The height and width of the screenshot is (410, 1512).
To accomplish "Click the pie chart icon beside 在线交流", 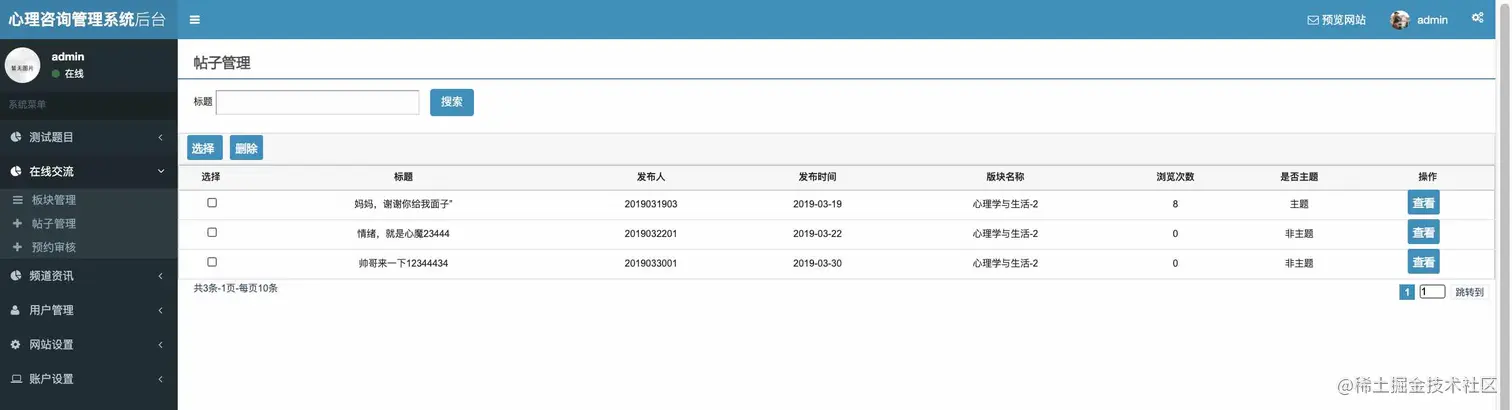I will point(16,171).
